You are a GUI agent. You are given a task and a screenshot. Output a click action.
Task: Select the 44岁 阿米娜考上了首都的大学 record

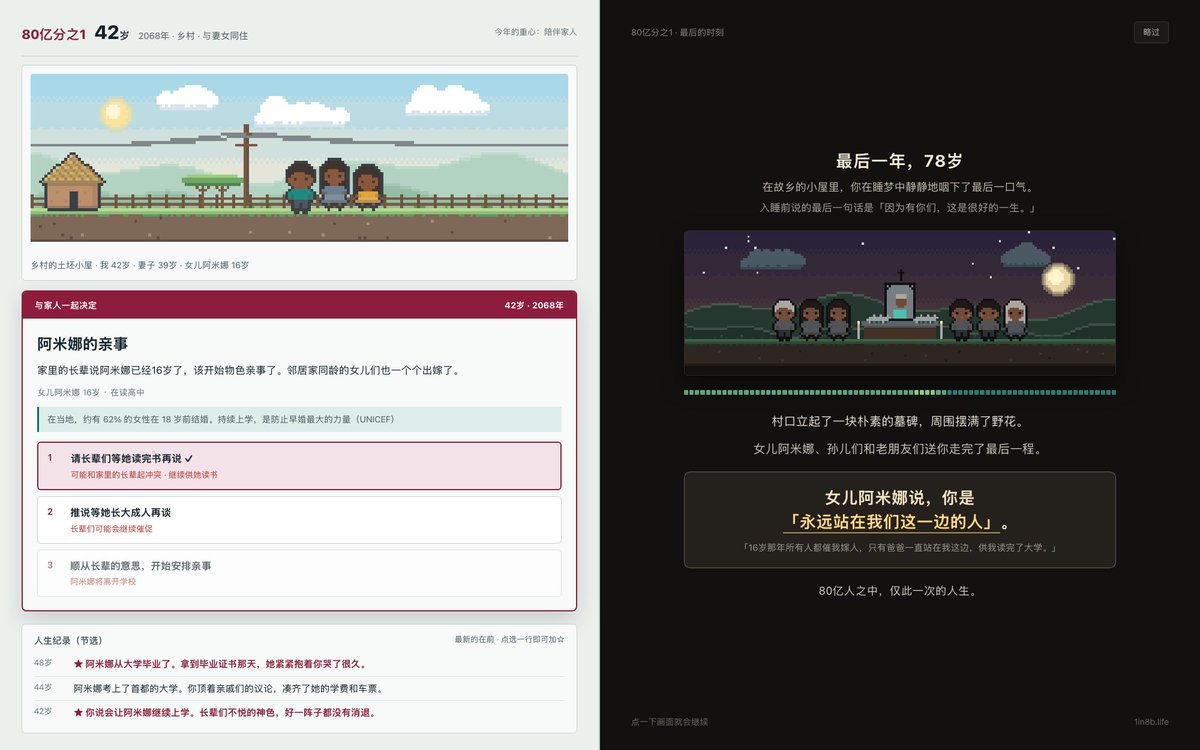(x=299, y=688)
